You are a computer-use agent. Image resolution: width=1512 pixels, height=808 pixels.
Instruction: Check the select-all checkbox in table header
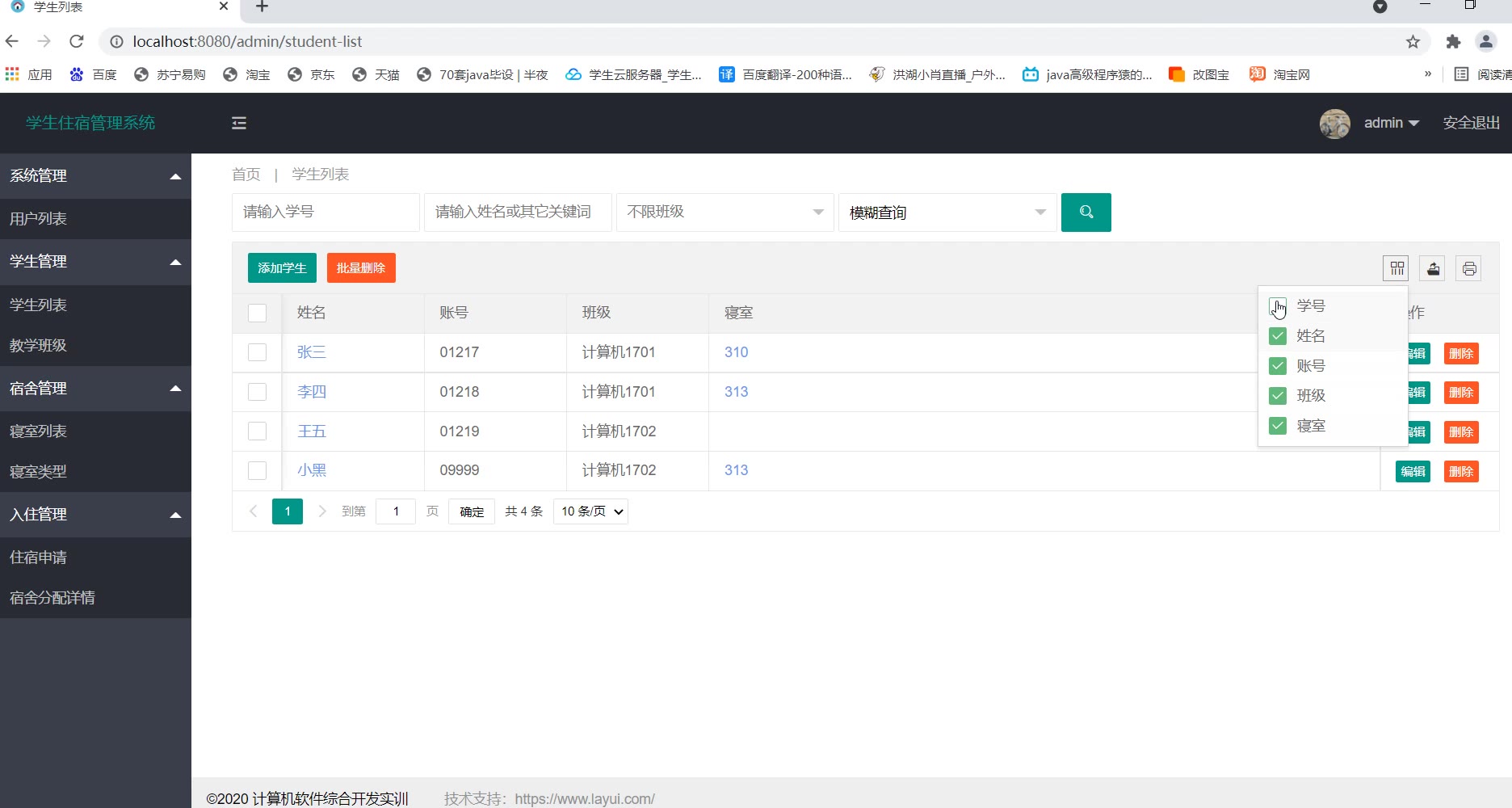pos(257,313)
